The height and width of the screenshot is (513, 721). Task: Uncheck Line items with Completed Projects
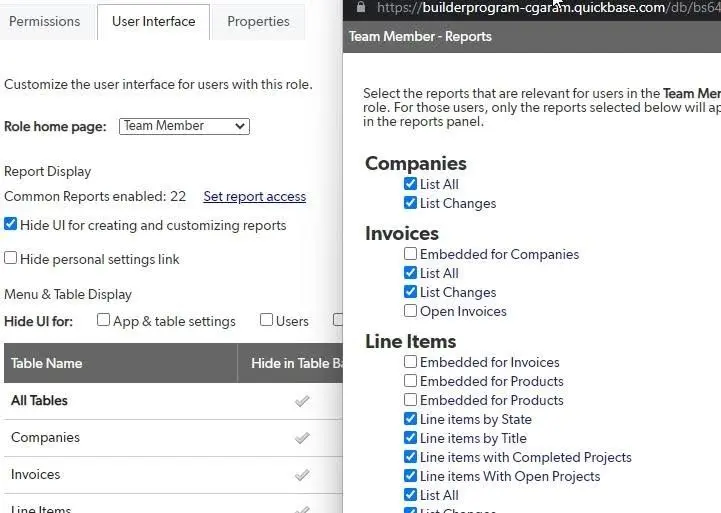coord(410,457)
